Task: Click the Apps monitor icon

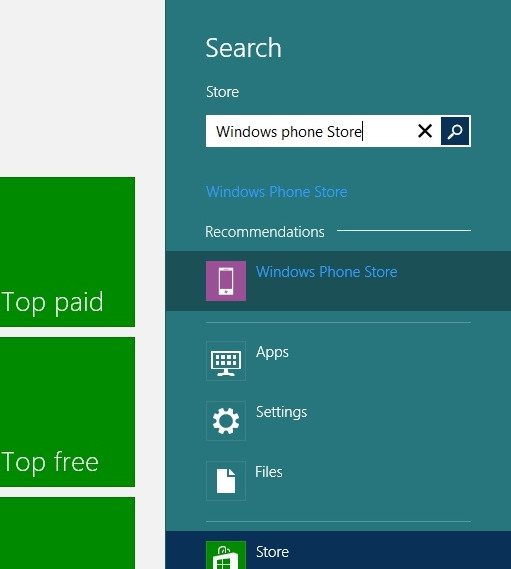Action: coord(226,361)
